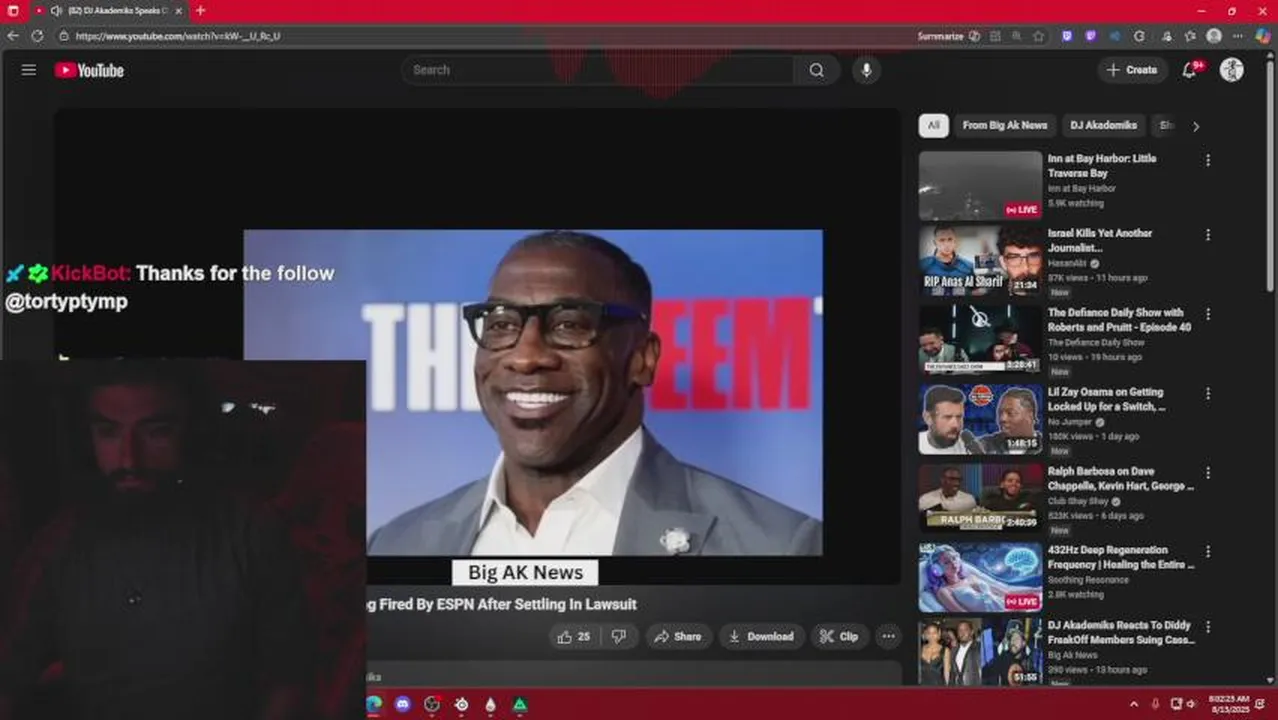Show more filter chips with arrow
This screenshot has height=720, width=1278.
pyautogui.click(x=1195, y=126)
